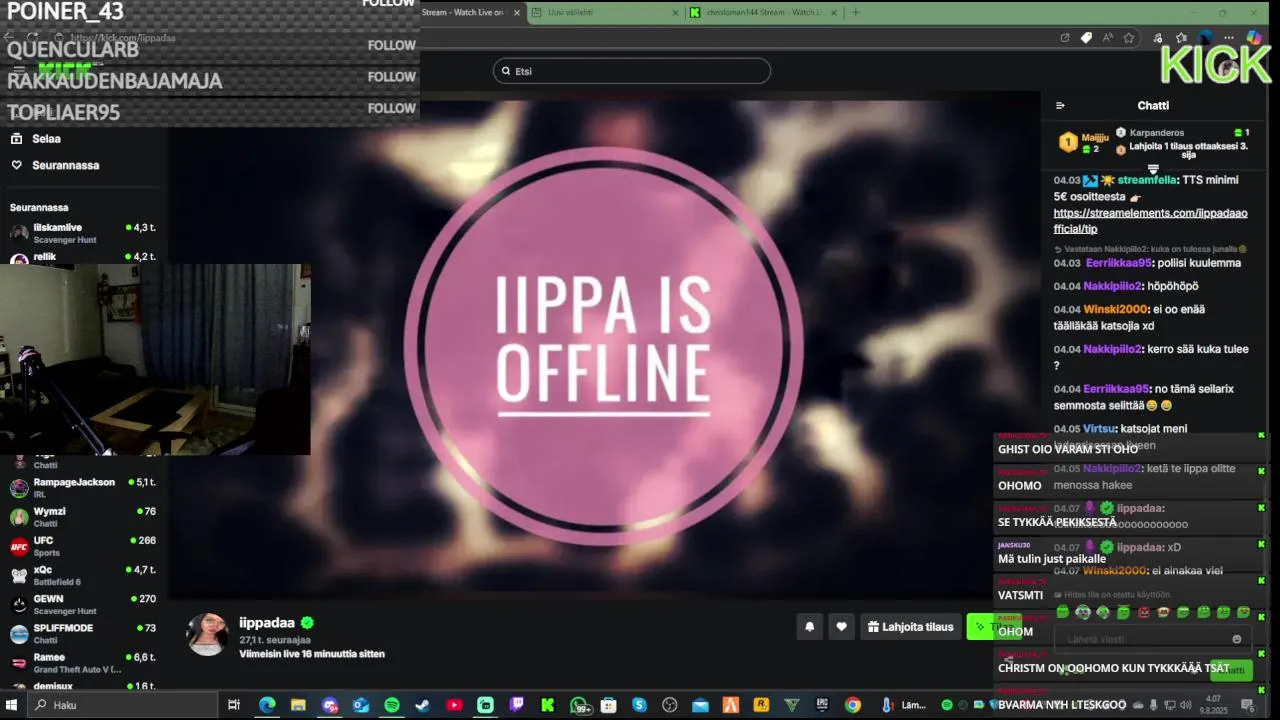This screenshot has height=720, width=1280.
Task: Click the Haku taskbar search box
Action: coord(120,705)
